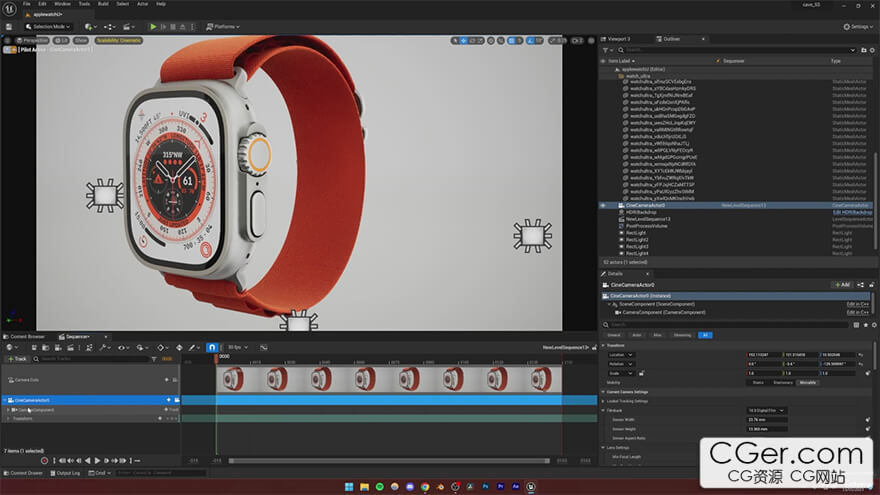The image size is (880, 495).
Task: Click the Details panel search field
Action: point(728,325)
